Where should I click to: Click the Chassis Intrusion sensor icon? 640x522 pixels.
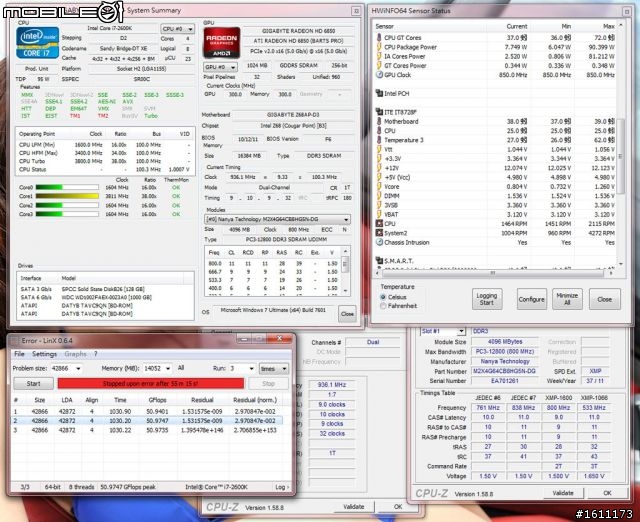point(379,242)
